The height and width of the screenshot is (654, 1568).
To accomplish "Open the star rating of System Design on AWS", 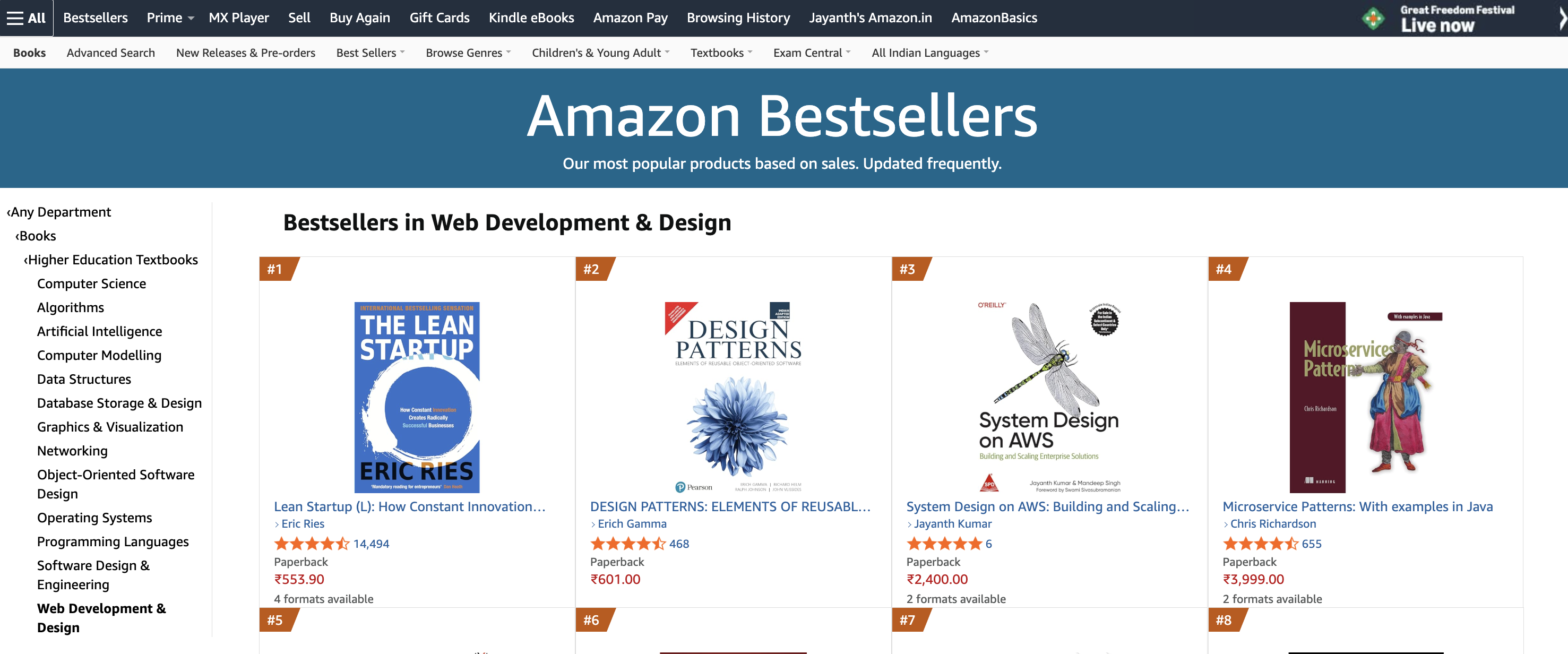I will 944,544.
